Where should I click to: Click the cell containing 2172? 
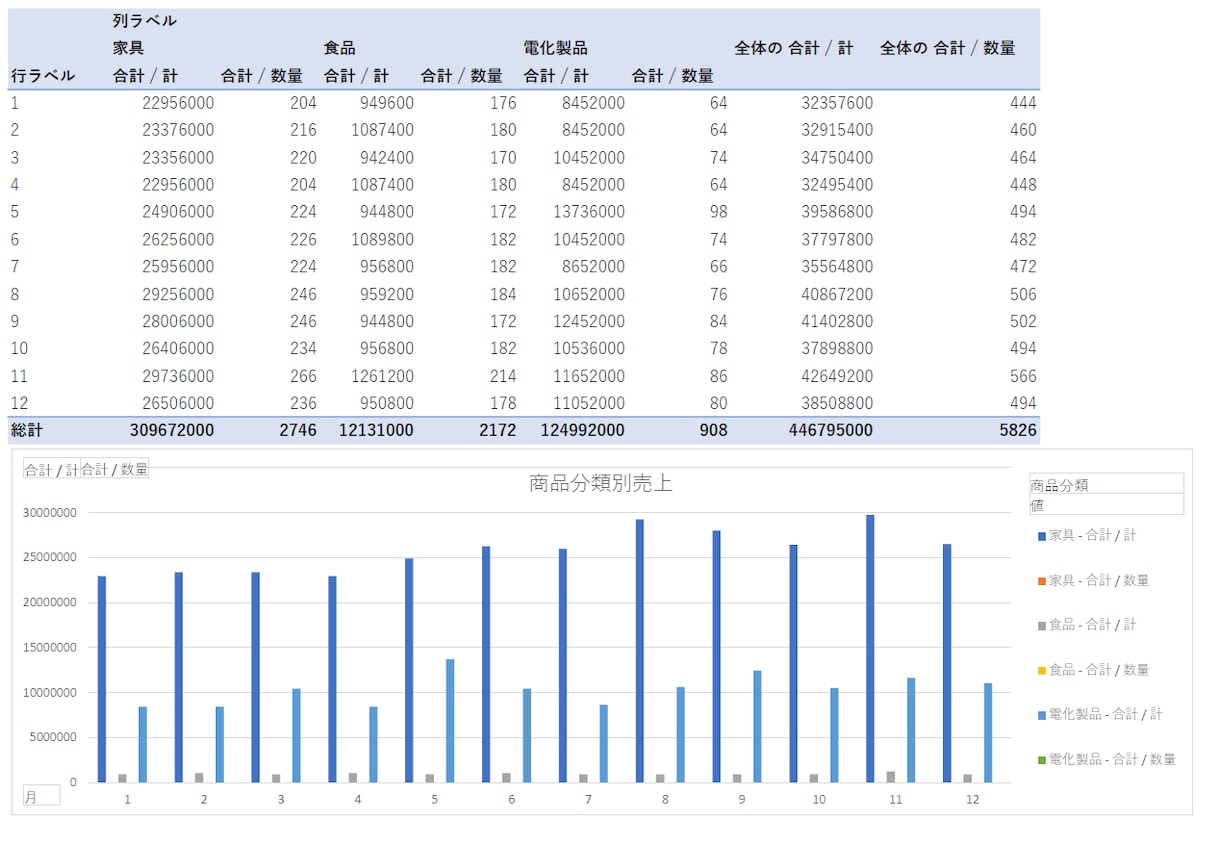498,430
